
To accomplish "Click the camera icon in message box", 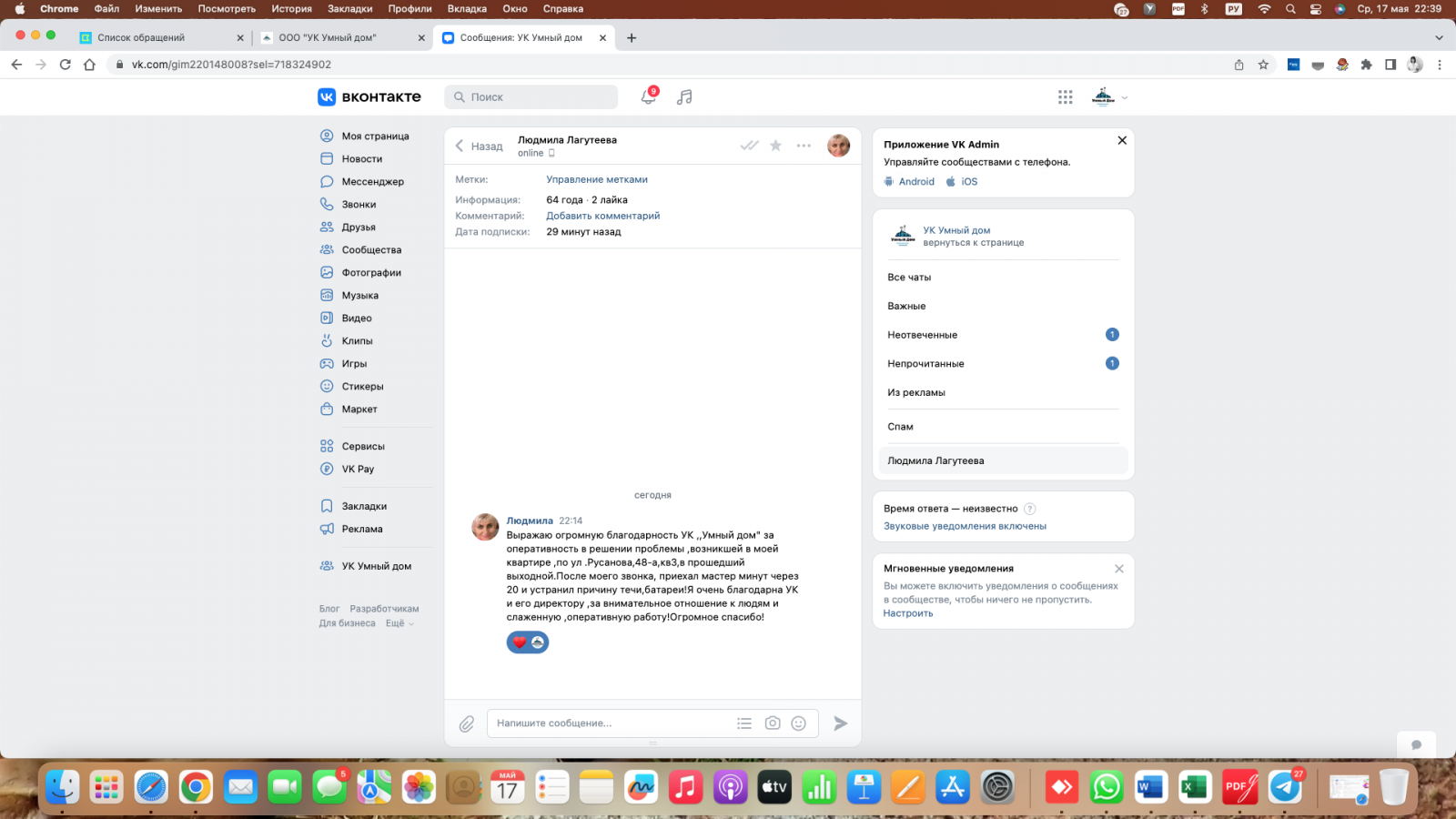I will click(x=773, y=723).
